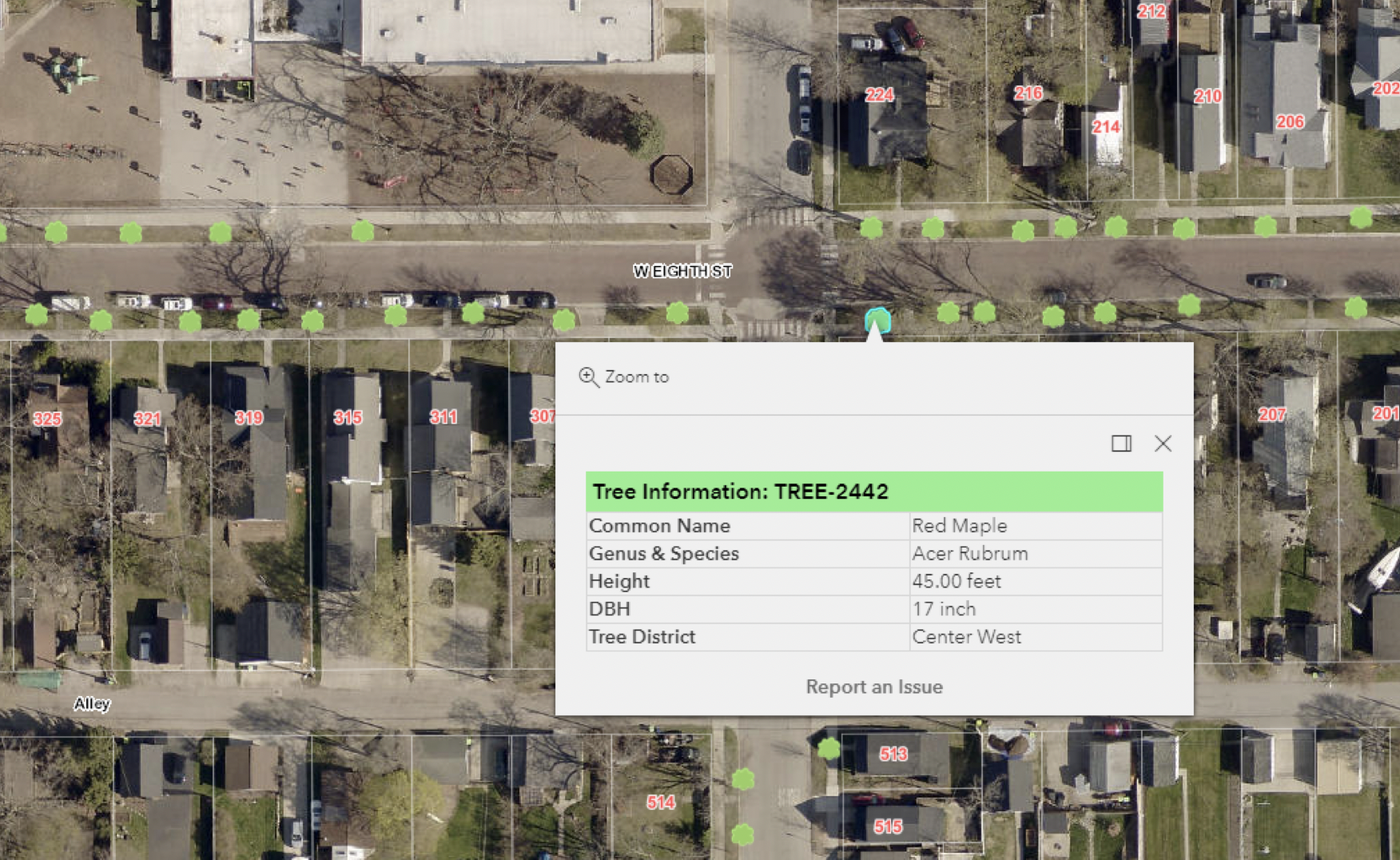Click the magnifier icon beside Zoom to
The height and width of the screenshot is (860, 1400).
click(x=589, y=376)
